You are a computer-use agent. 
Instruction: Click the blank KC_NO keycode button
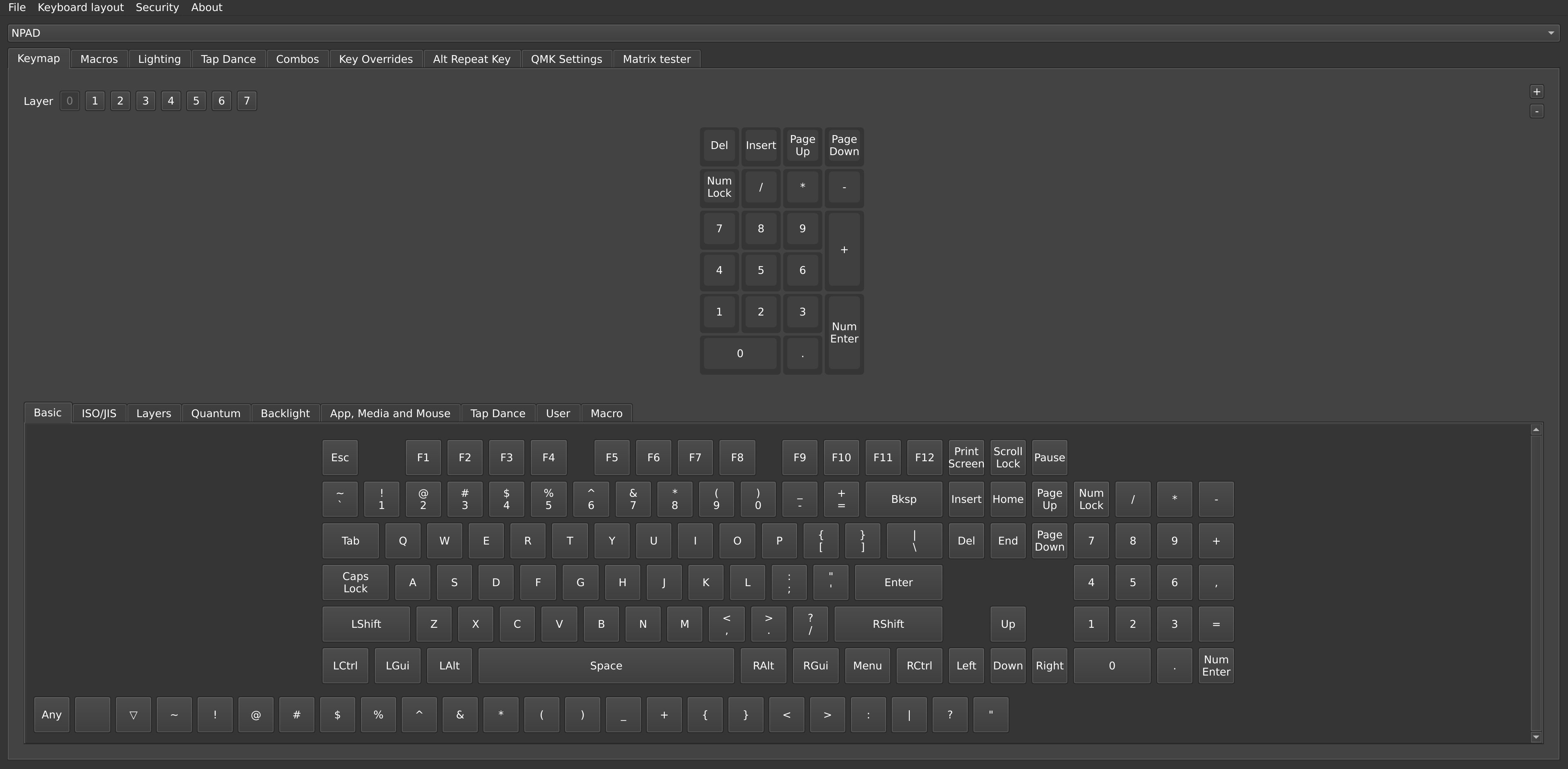click(93, 714)
